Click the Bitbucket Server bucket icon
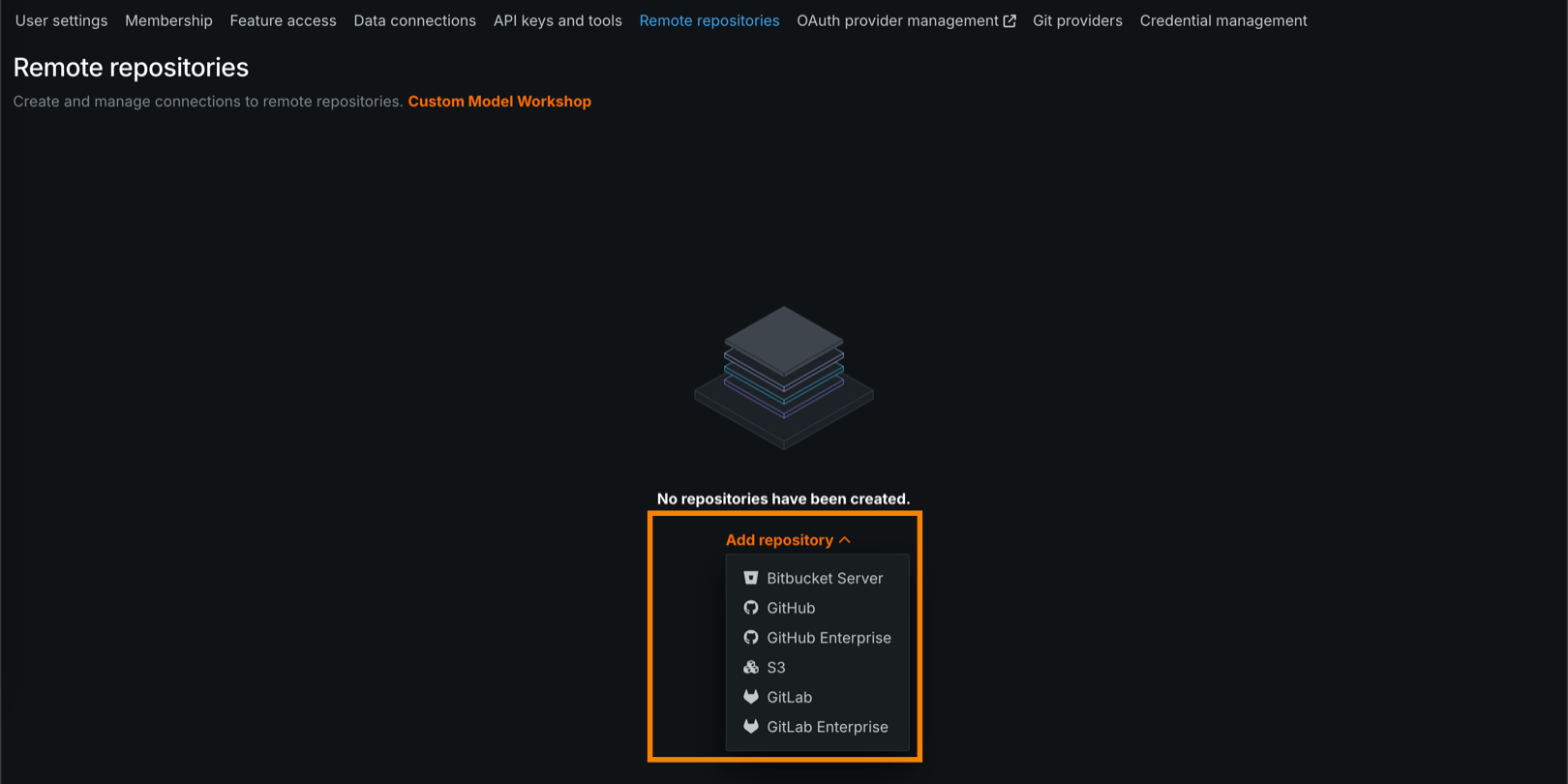Image resolution: width=1568 pixels, height=784 pixels. (x=750, y=578)
